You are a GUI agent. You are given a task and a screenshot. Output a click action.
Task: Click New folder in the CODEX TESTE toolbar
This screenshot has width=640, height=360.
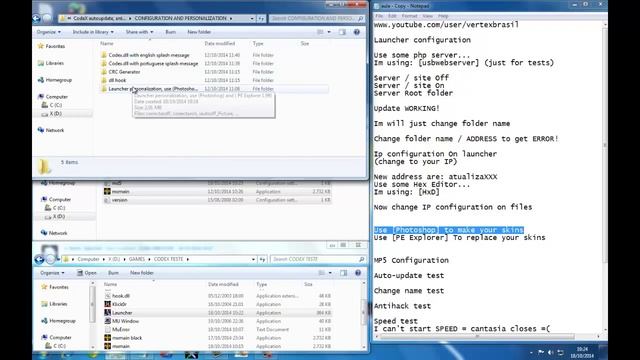pyautogui.click(x=142, y=273)
